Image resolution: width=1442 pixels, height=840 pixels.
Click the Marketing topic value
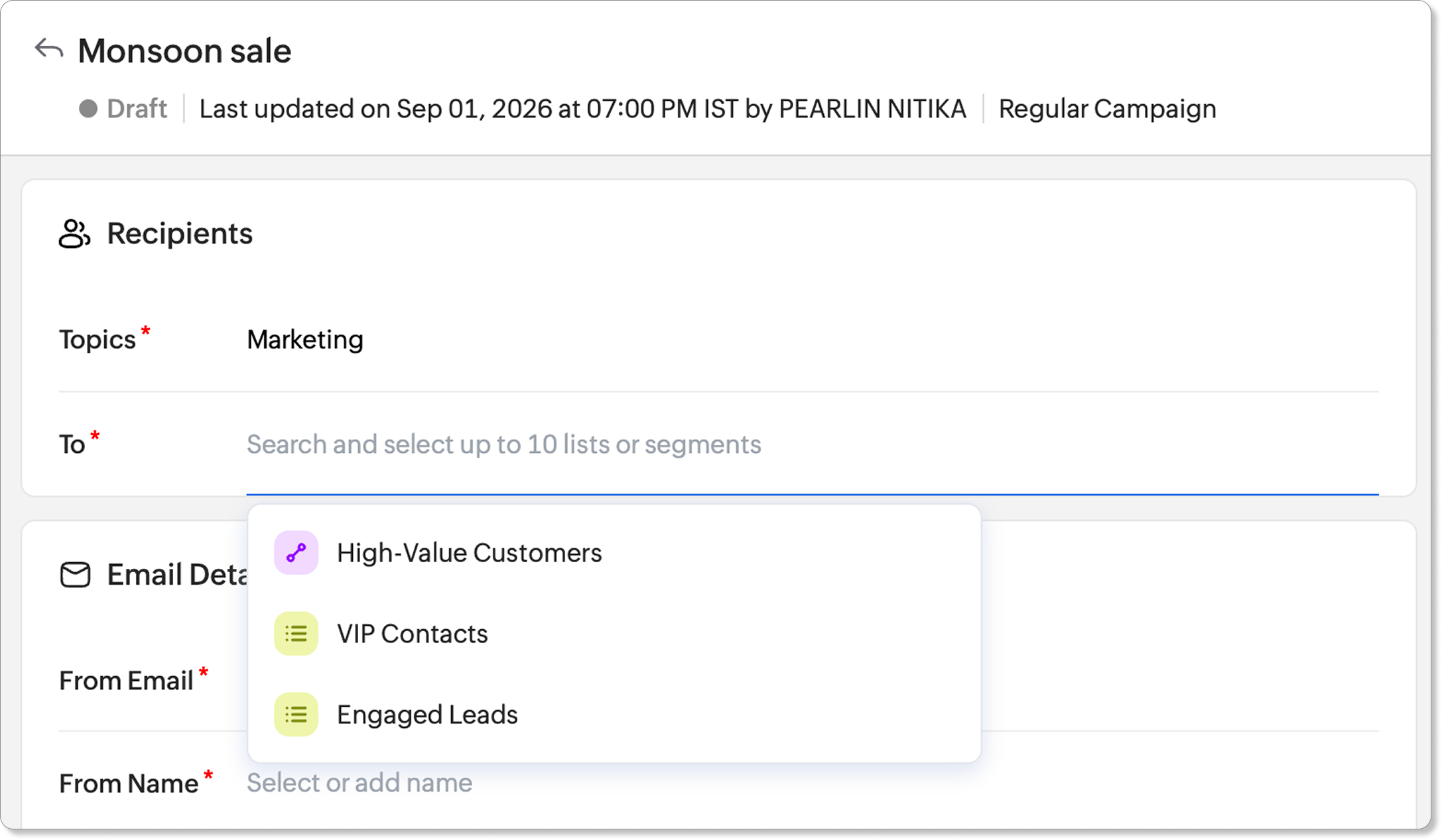tap(305, 339)
